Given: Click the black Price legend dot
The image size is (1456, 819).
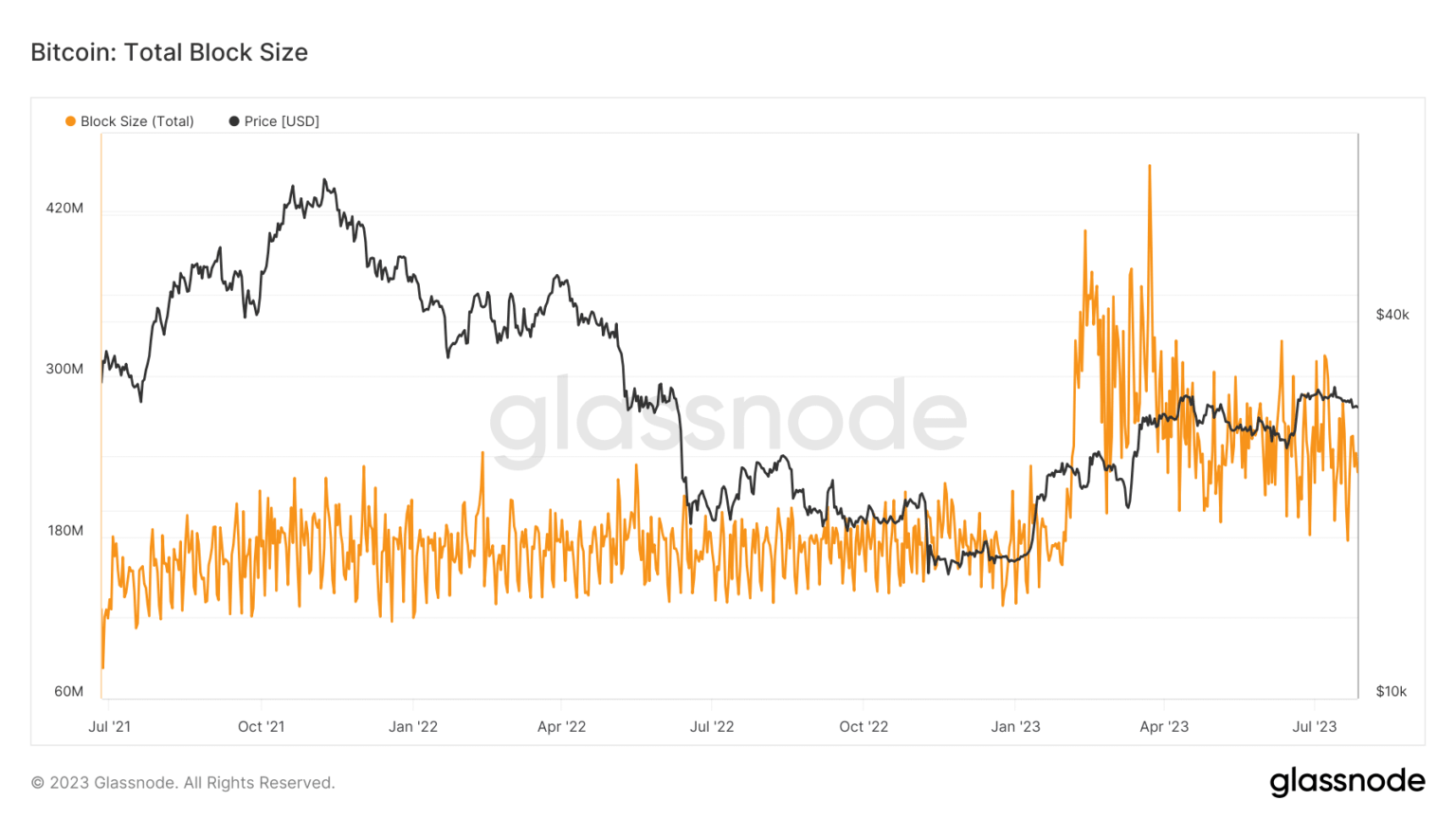Looking at the screenshot, I should pyautogui.click(x=234, y=121).
